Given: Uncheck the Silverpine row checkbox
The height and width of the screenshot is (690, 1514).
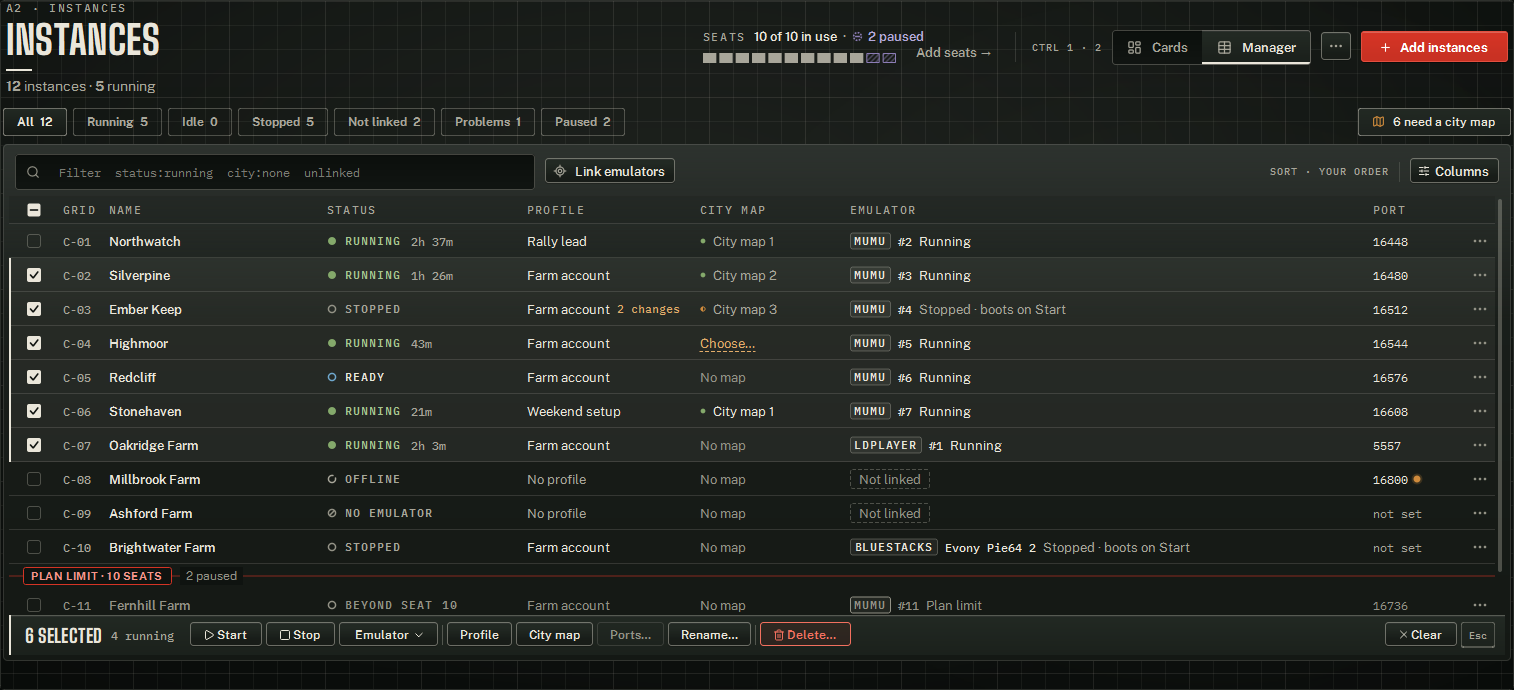Looking at the screenshot, I should tap(34, 275).
